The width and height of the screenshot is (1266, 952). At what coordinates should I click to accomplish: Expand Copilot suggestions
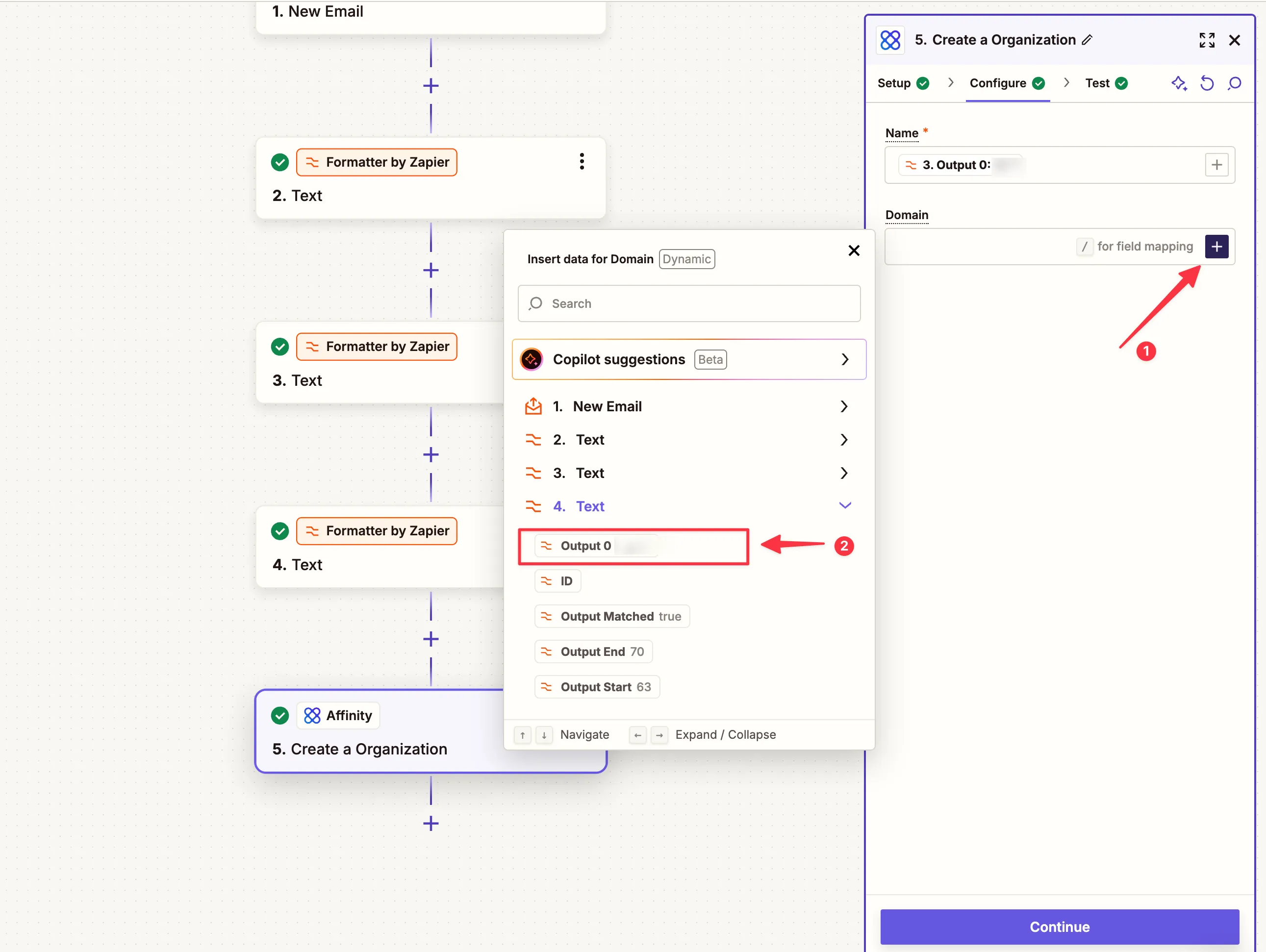(688, 359)
